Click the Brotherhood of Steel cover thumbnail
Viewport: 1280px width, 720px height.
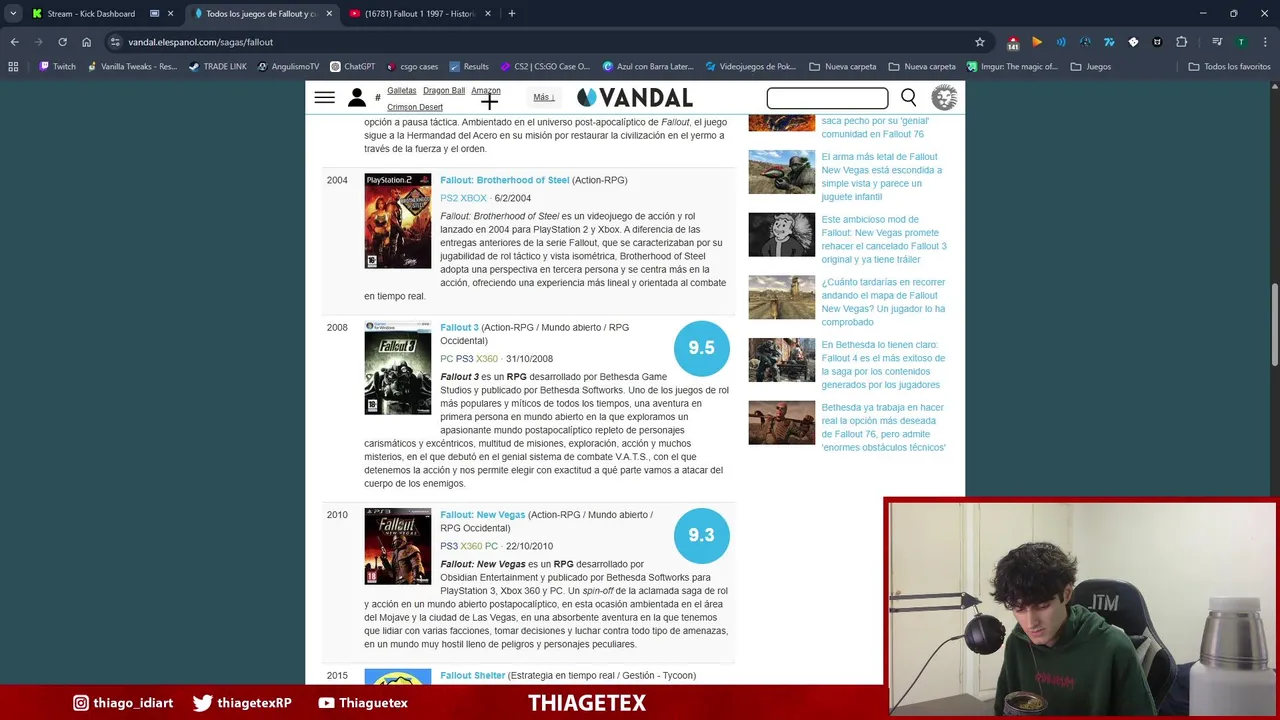(398, 221)
